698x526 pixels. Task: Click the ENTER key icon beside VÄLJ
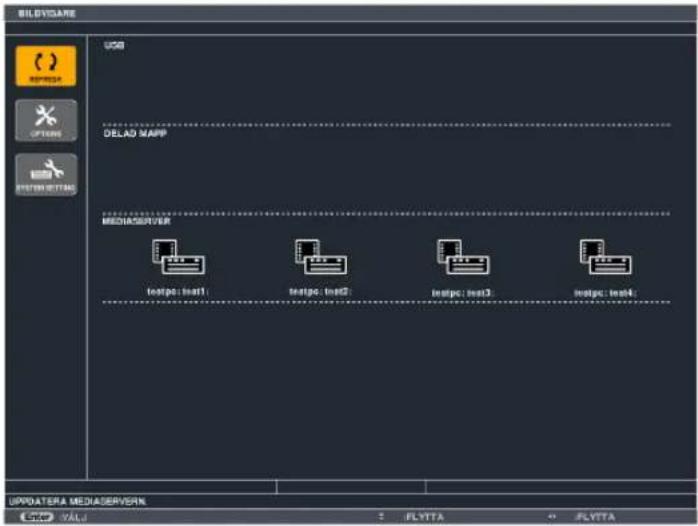(x=37, y=517)
